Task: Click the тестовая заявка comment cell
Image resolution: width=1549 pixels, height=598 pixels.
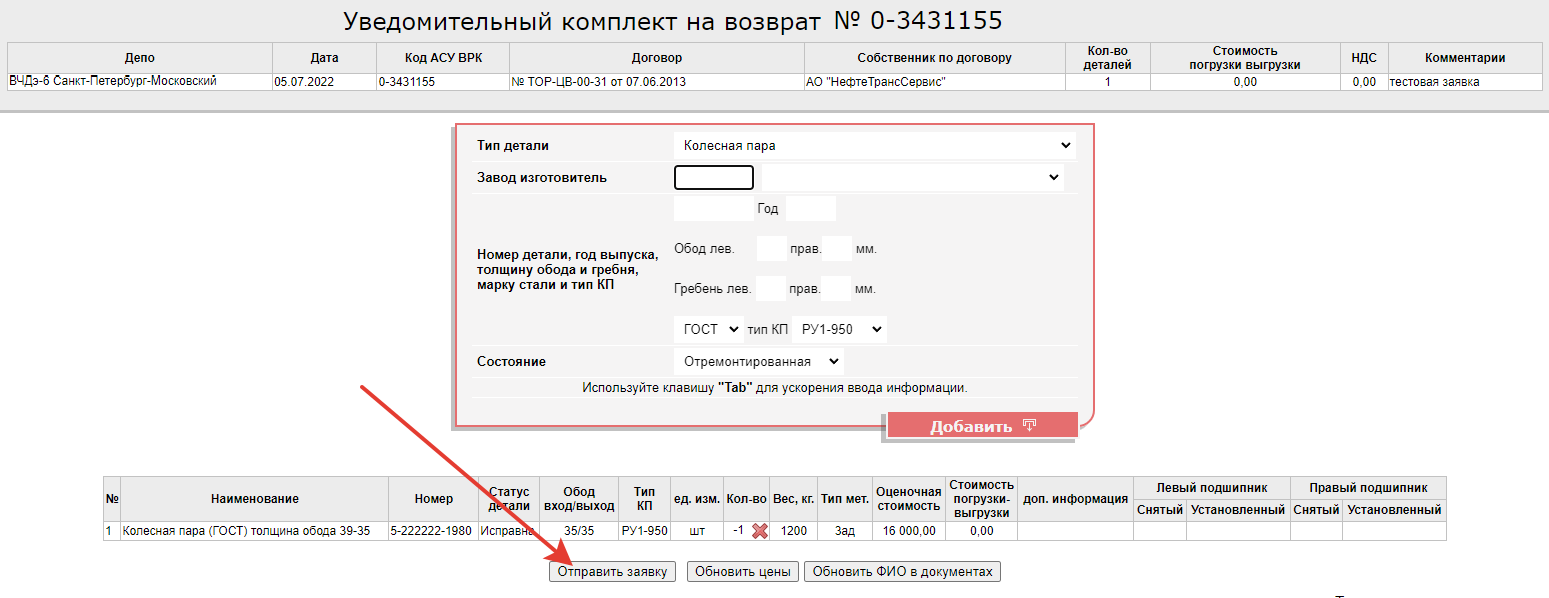Action: 1464,82
